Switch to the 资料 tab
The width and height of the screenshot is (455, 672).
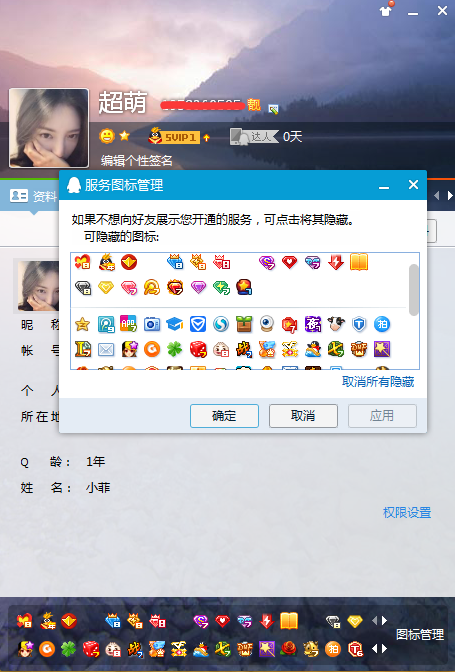(33, 196)
